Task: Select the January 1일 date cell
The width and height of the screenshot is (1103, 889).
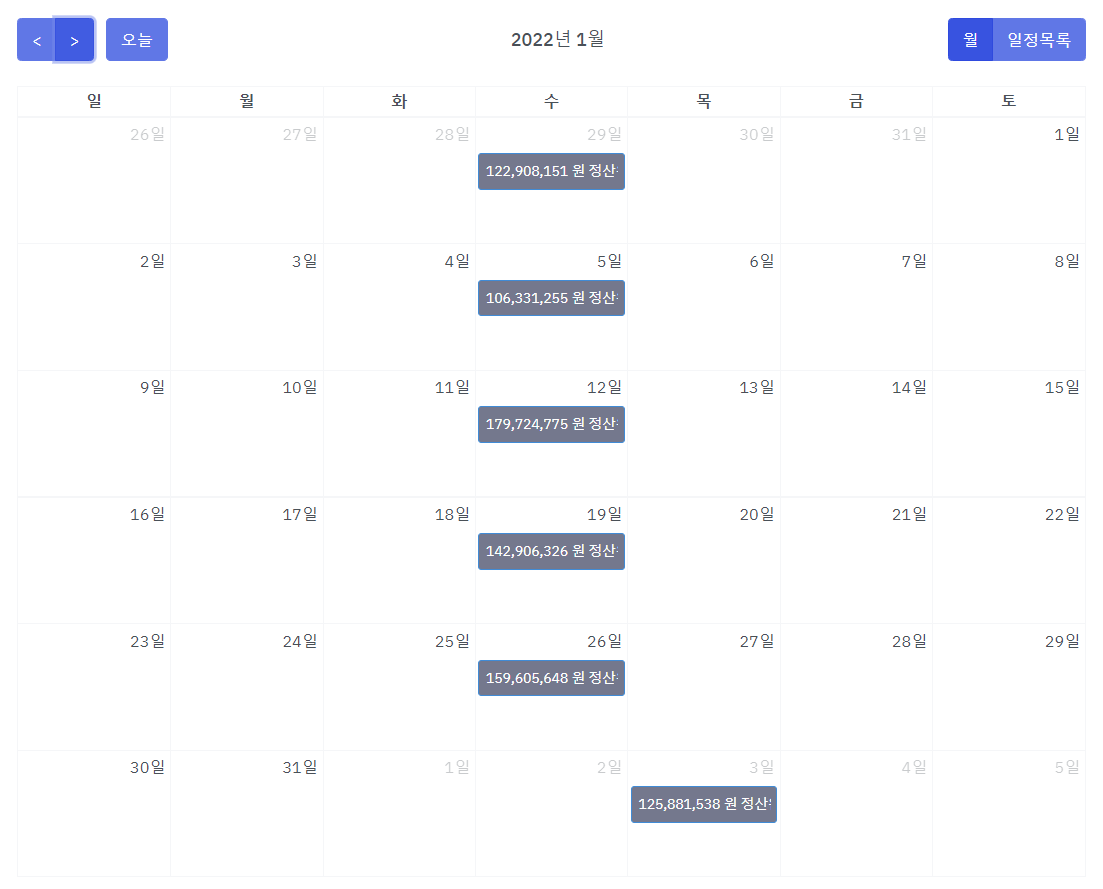Action: point(1008,190)
